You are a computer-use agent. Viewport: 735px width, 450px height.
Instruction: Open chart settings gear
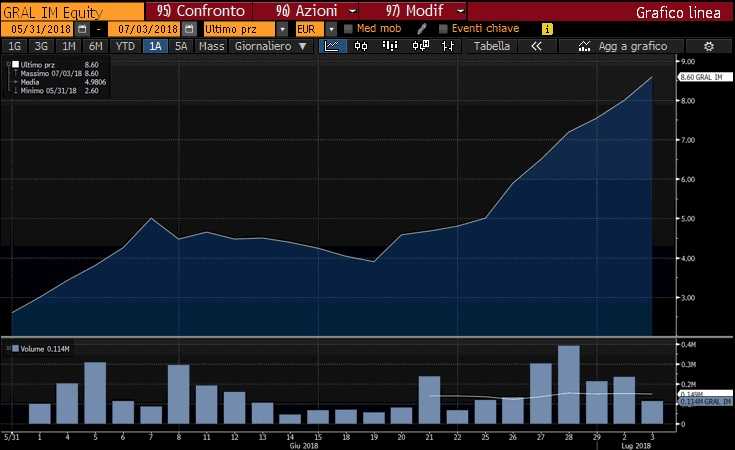pos(709,46)
